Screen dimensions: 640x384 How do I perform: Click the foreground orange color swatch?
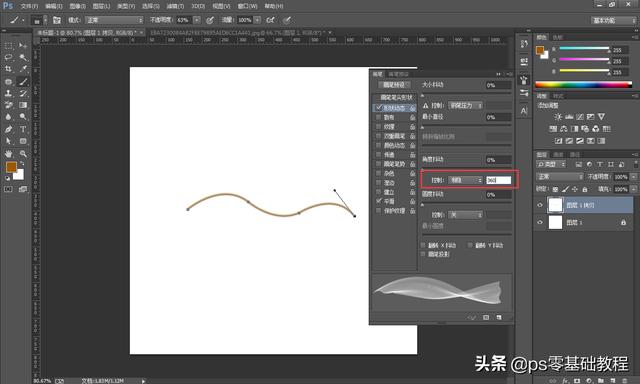click(11, 166)
